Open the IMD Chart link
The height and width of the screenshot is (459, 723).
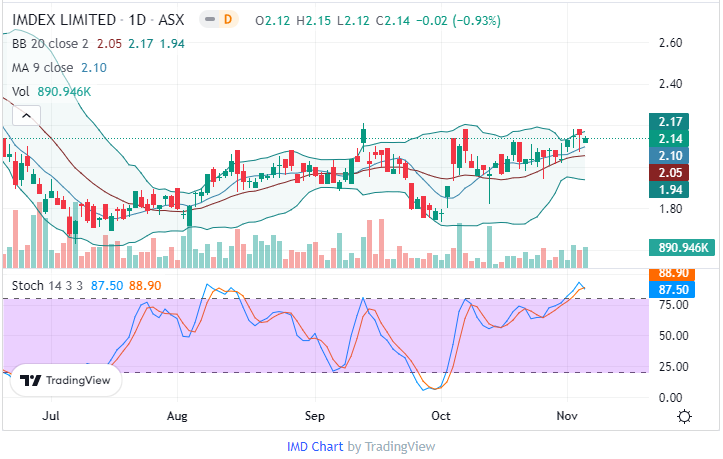314,446
